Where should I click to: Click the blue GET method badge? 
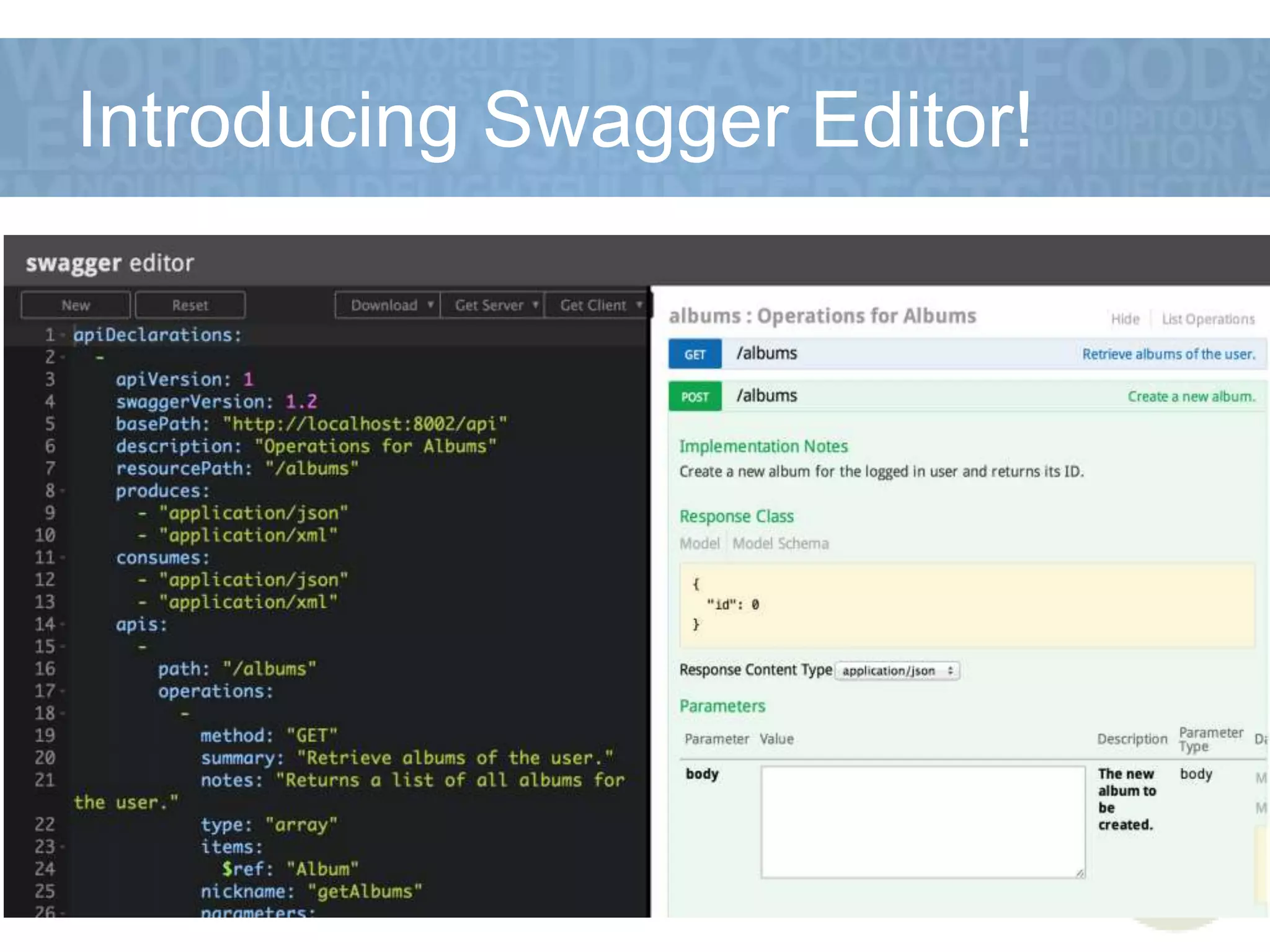(x=695, y=354)
